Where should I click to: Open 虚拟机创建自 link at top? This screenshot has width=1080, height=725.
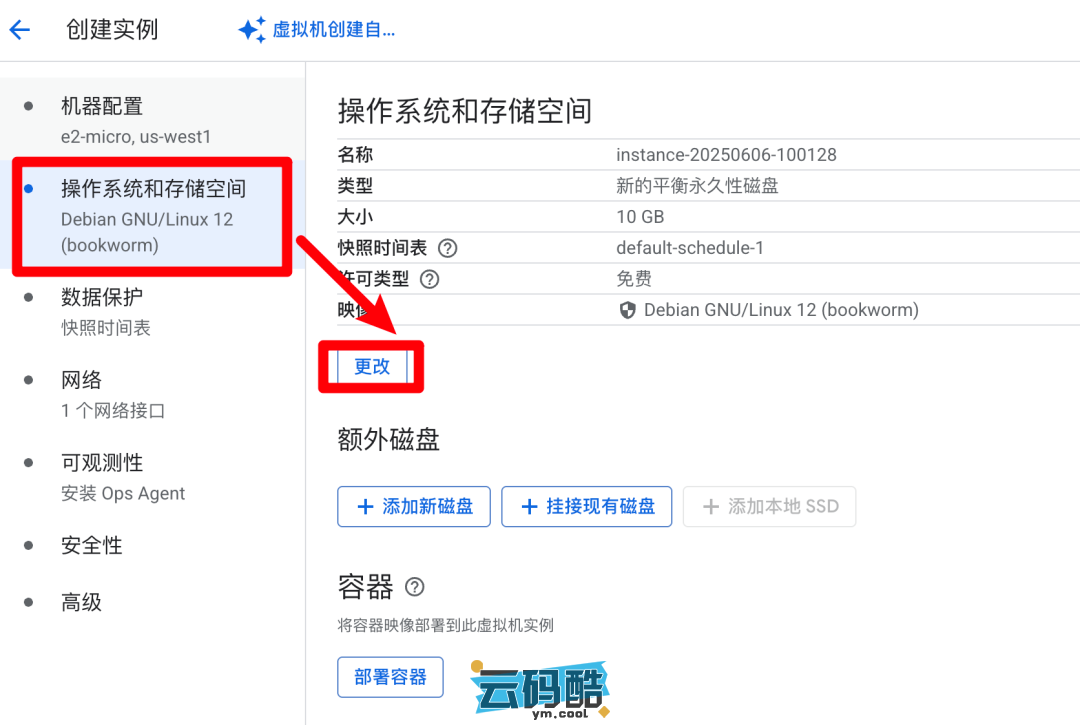333,30
